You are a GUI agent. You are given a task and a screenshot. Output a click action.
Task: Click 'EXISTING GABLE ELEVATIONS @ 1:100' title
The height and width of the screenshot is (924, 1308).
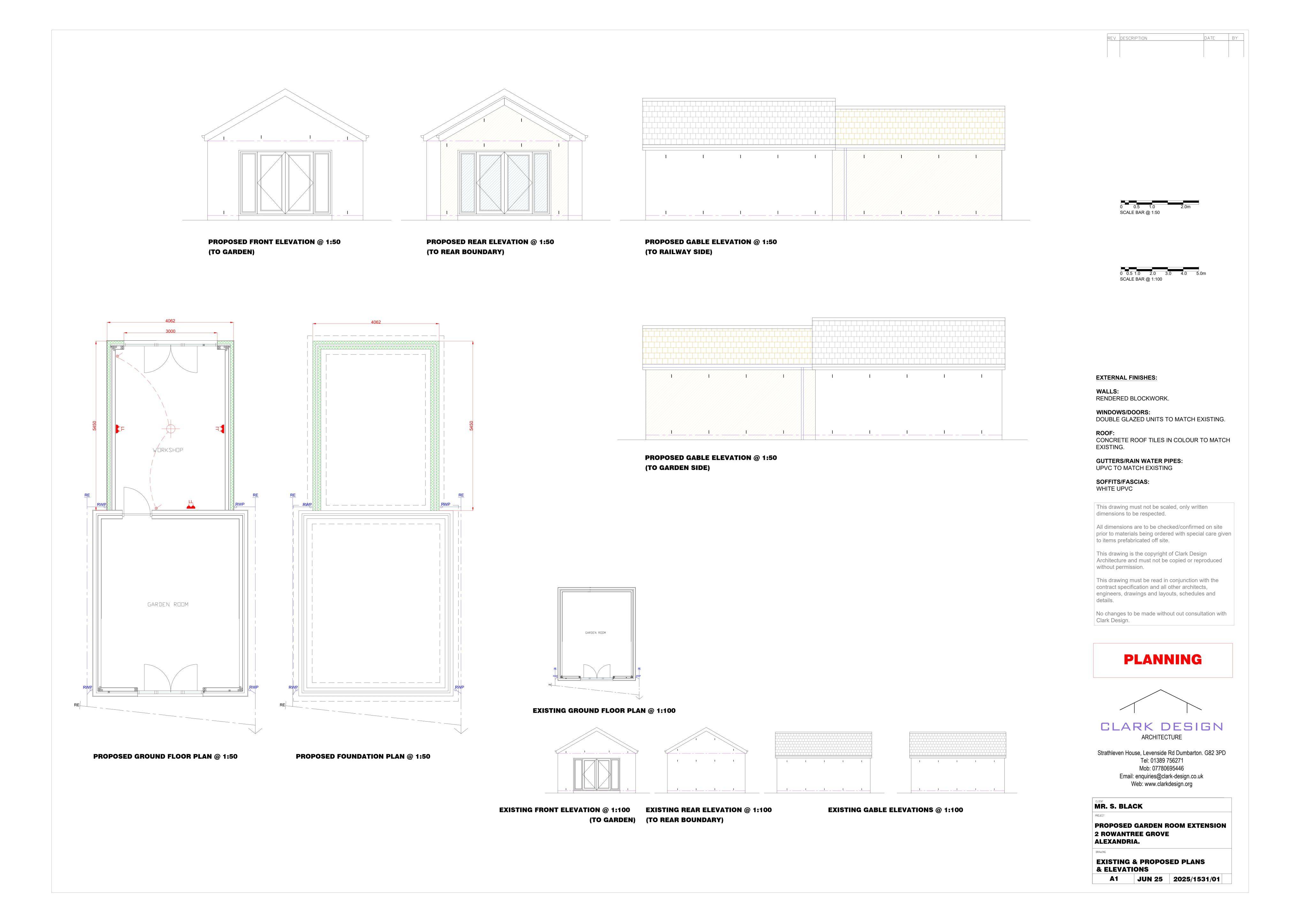(x=895, y=809)
